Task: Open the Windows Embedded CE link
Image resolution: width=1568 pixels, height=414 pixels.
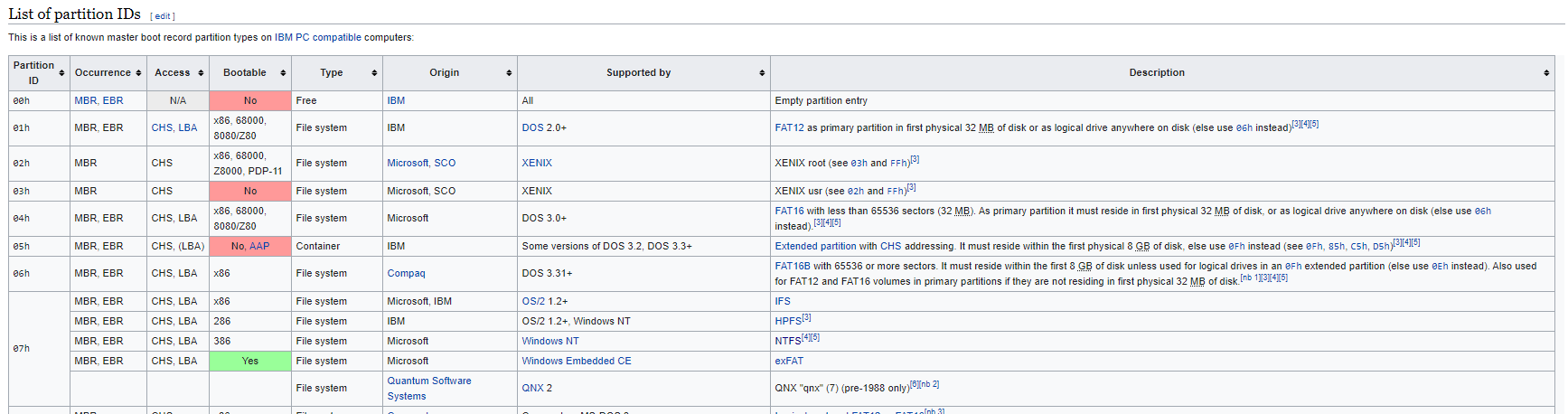Action: [x=577, y=361]
